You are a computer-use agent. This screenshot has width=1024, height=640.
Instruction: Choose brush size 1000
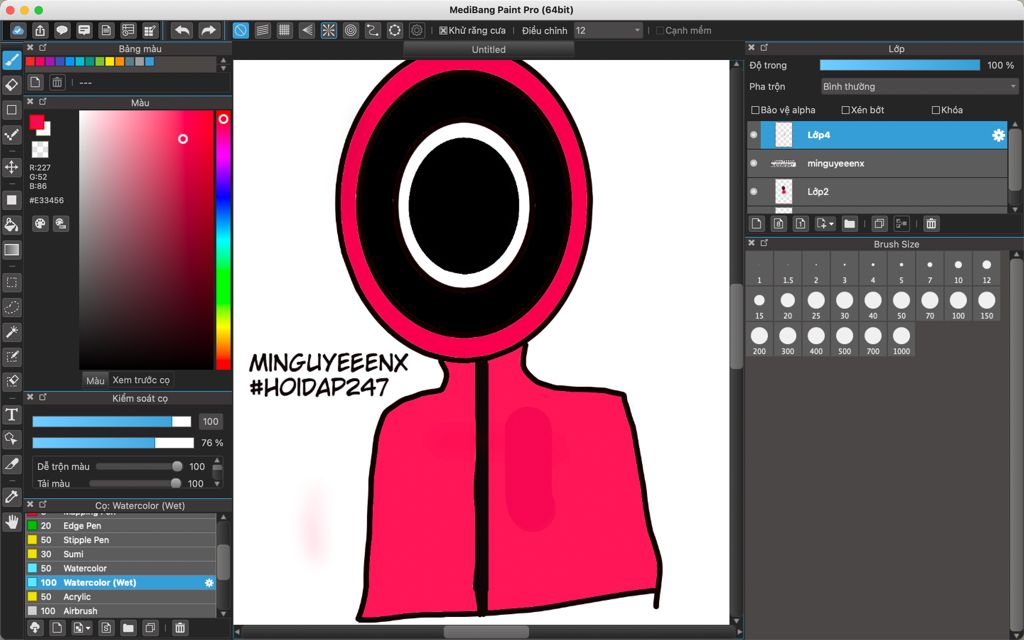901,340
